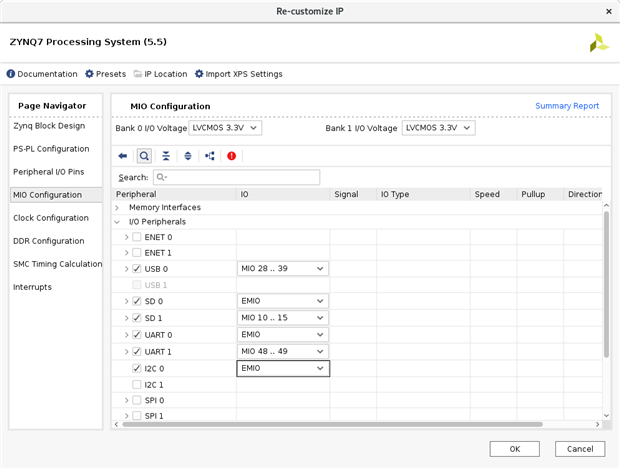Click the Expand All toolbar icon
Image resolution: width=620 pixels, height=469 pixels.
pyautogui.click(x=187, y=156)
